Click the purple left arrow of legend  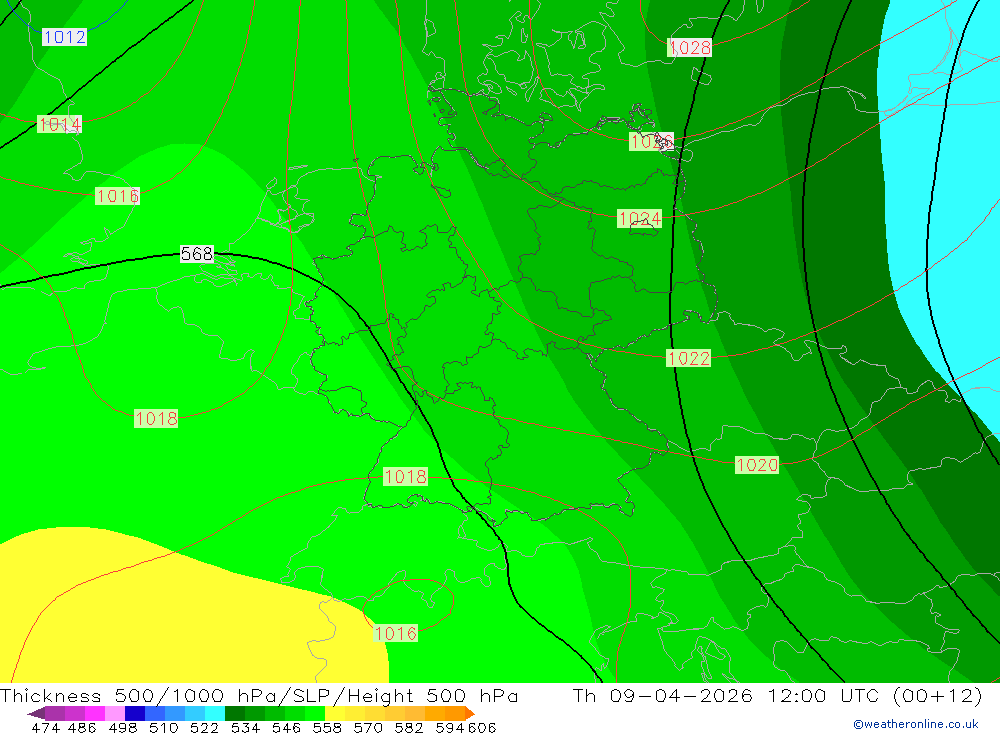(36, 713)
